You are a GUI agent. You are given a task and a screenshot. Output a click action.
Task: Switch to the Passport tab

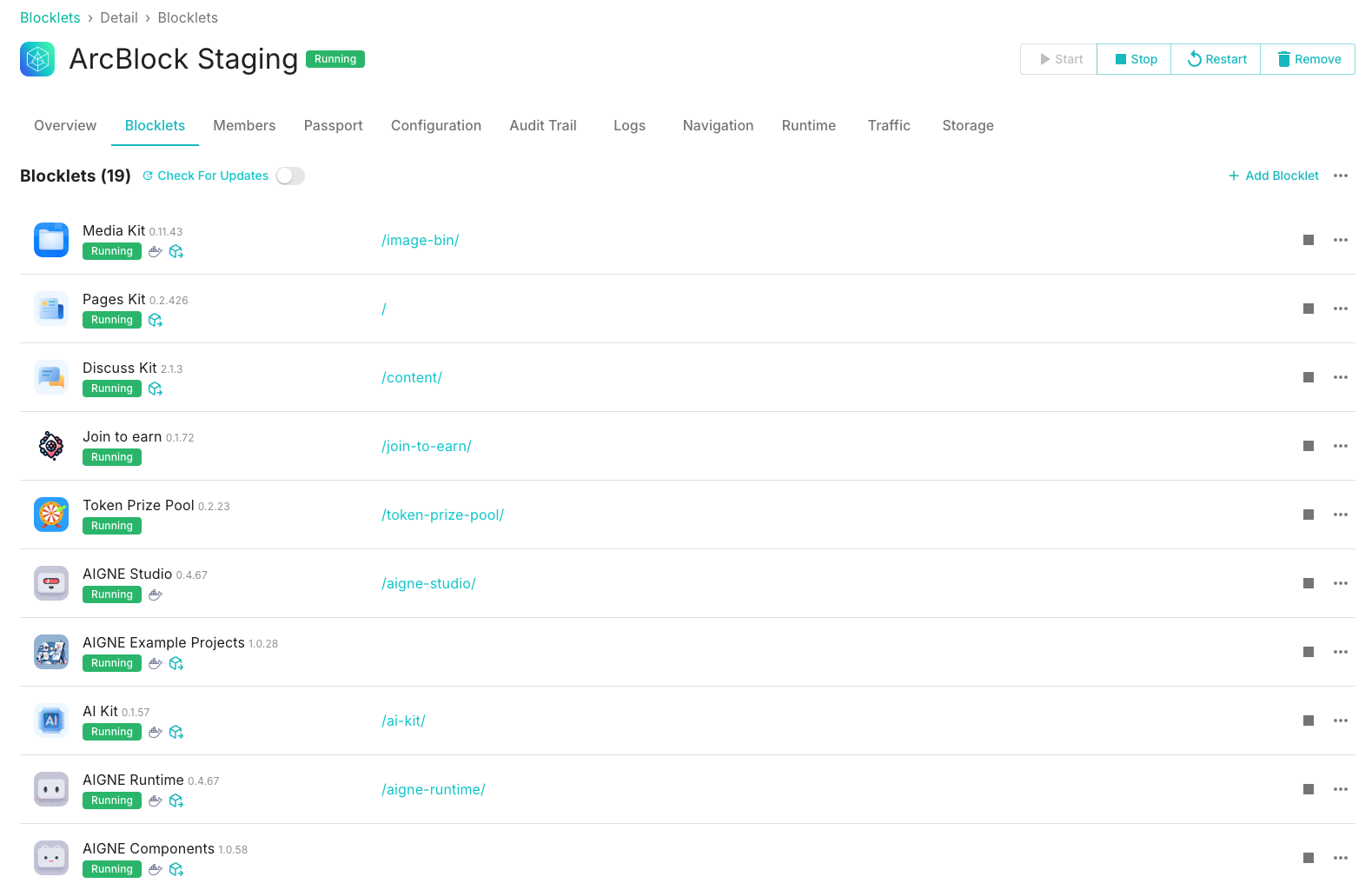coord(334,125)
